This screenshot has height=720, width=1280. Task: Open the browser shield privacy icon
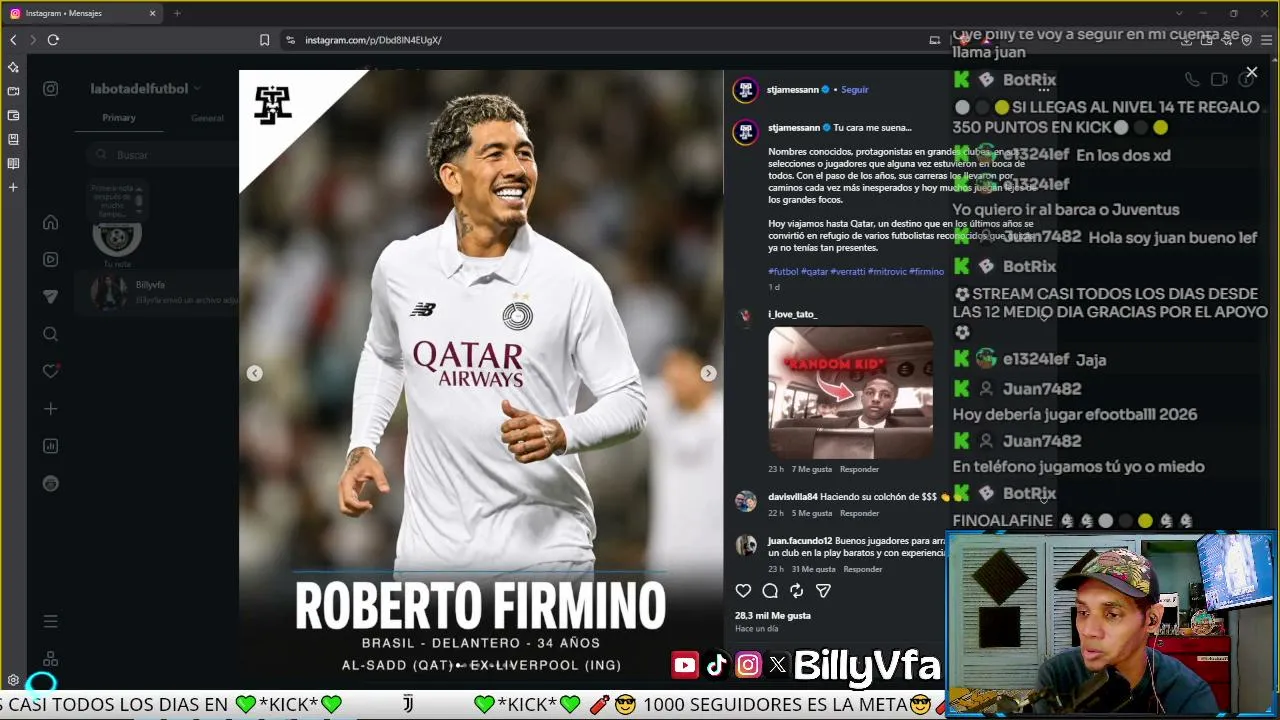1246,40
